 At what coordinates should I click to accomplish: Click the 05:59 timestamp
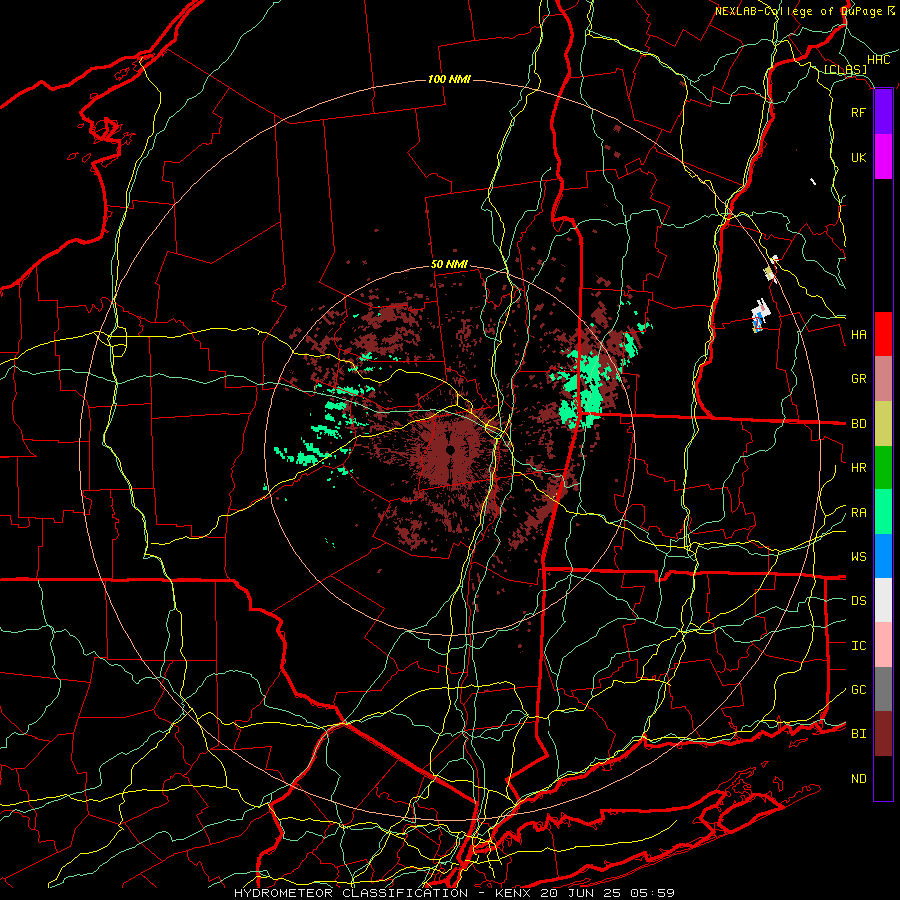pyautogui.click(x=652, y=893)
